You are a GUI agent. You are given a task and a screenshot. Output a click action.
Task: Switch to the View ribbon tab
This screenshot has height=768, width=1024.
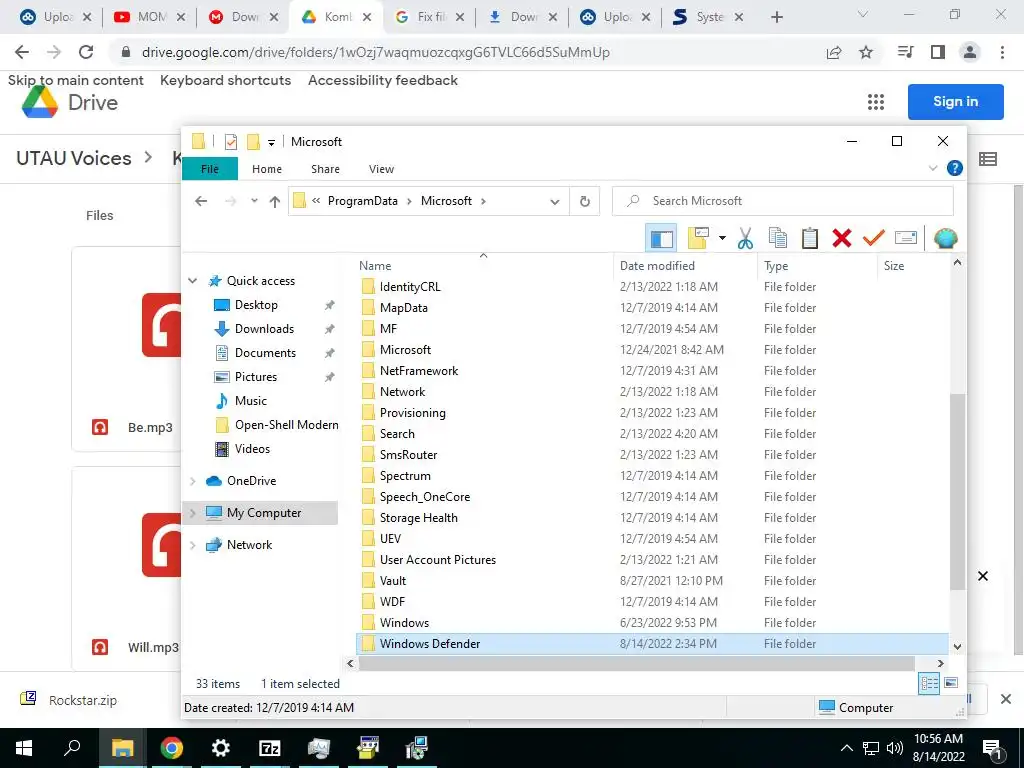coord(381,169)
